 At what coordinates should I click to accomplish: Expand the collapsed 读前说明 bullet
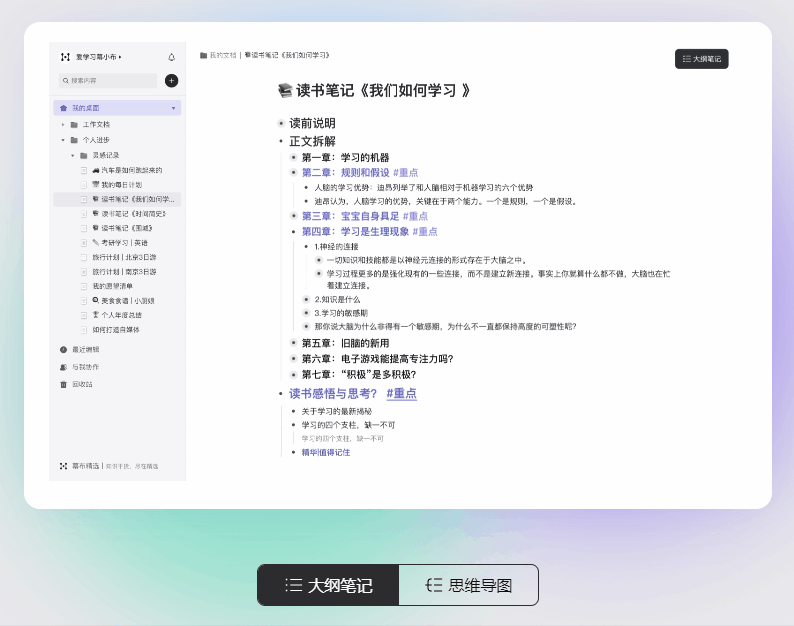pyautogui.click(x=281, y=123)
